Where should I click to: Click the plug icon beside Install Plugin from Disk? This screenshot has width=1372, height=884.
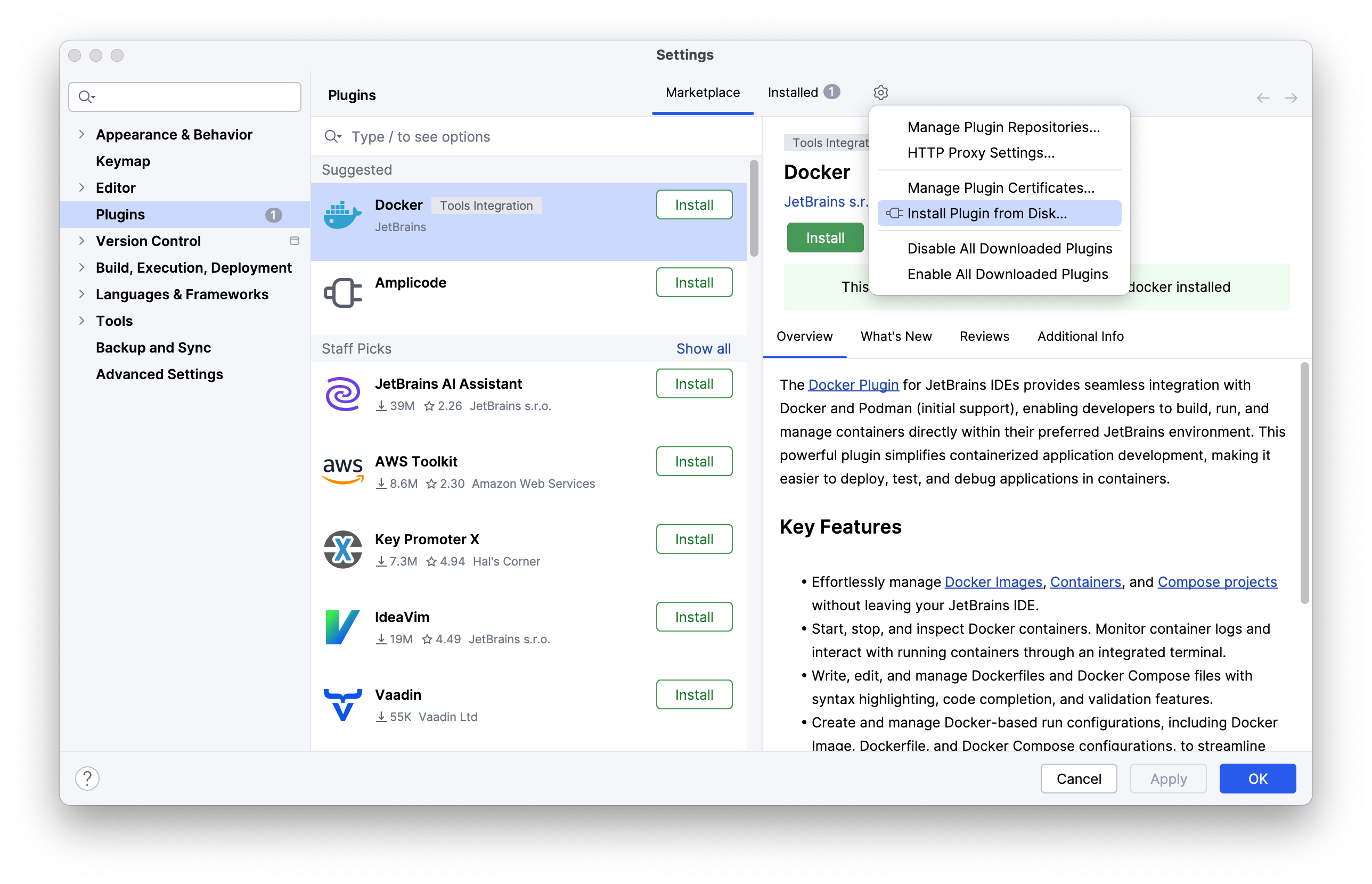(894, 214)
